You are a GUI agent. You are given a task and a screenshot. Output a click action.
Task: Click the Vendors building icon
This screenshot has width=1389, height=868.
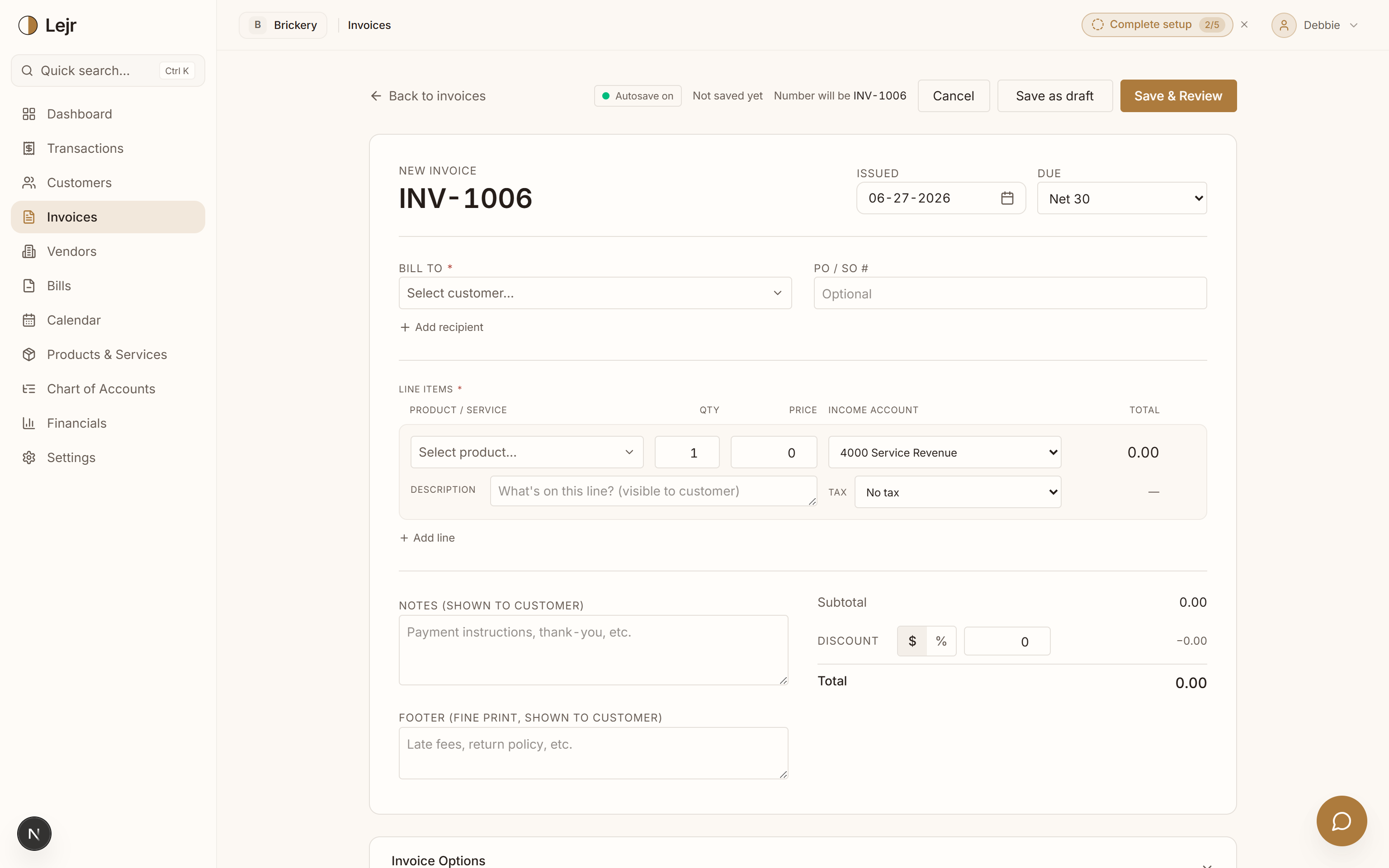coord(28,251)
